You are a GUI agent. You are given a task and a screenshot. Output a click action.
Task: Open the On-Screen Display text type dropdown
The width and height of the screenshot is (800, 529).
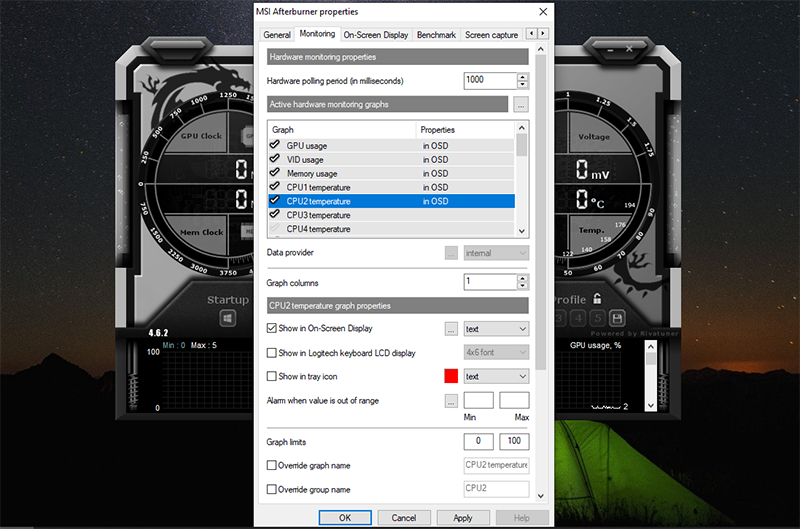[x=496, y=329]
